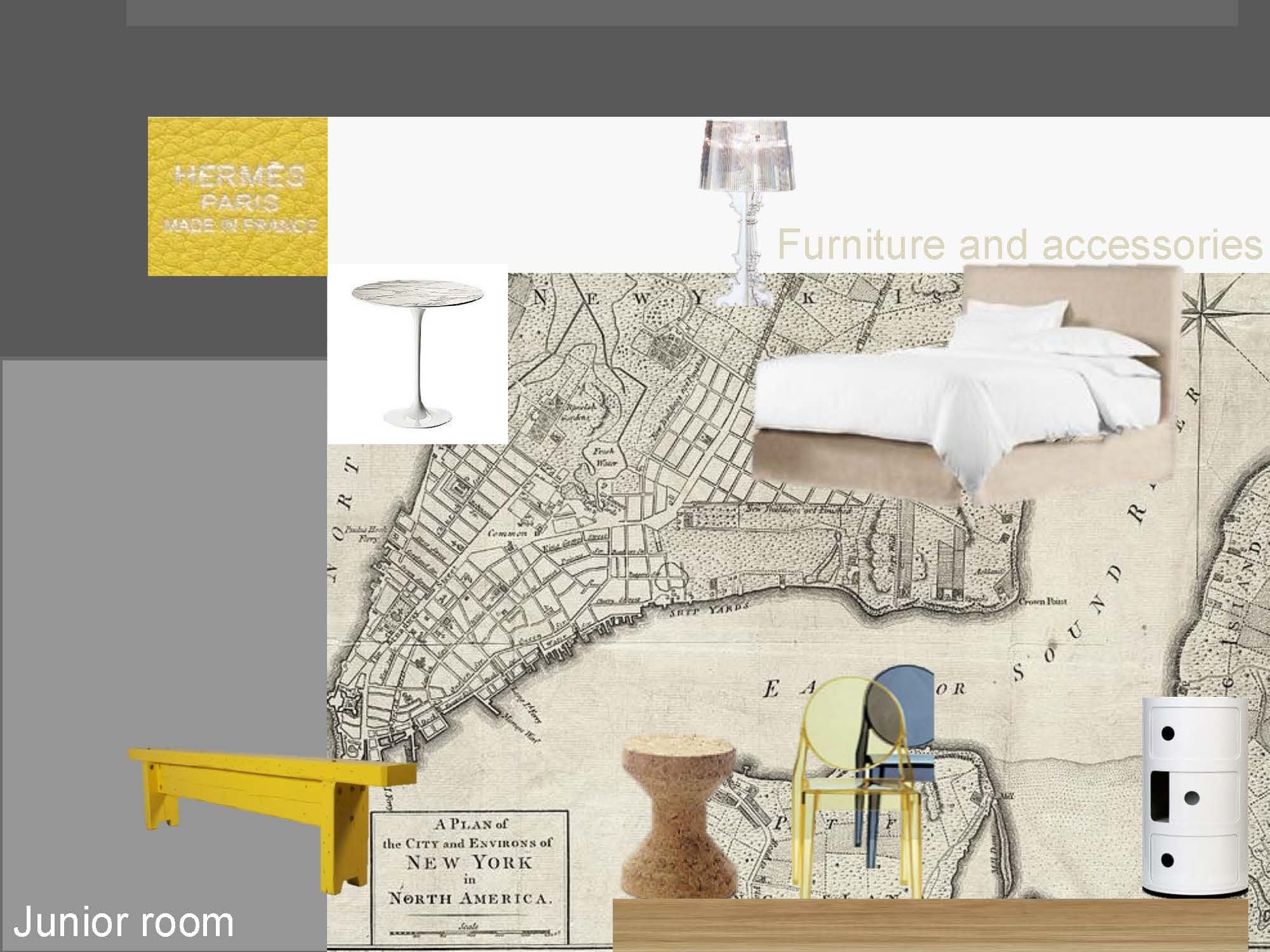Image resolution: width=1270 pixels, height=952 pixels.
Task: Click the wooden floor sample strip
Action: 930,925
